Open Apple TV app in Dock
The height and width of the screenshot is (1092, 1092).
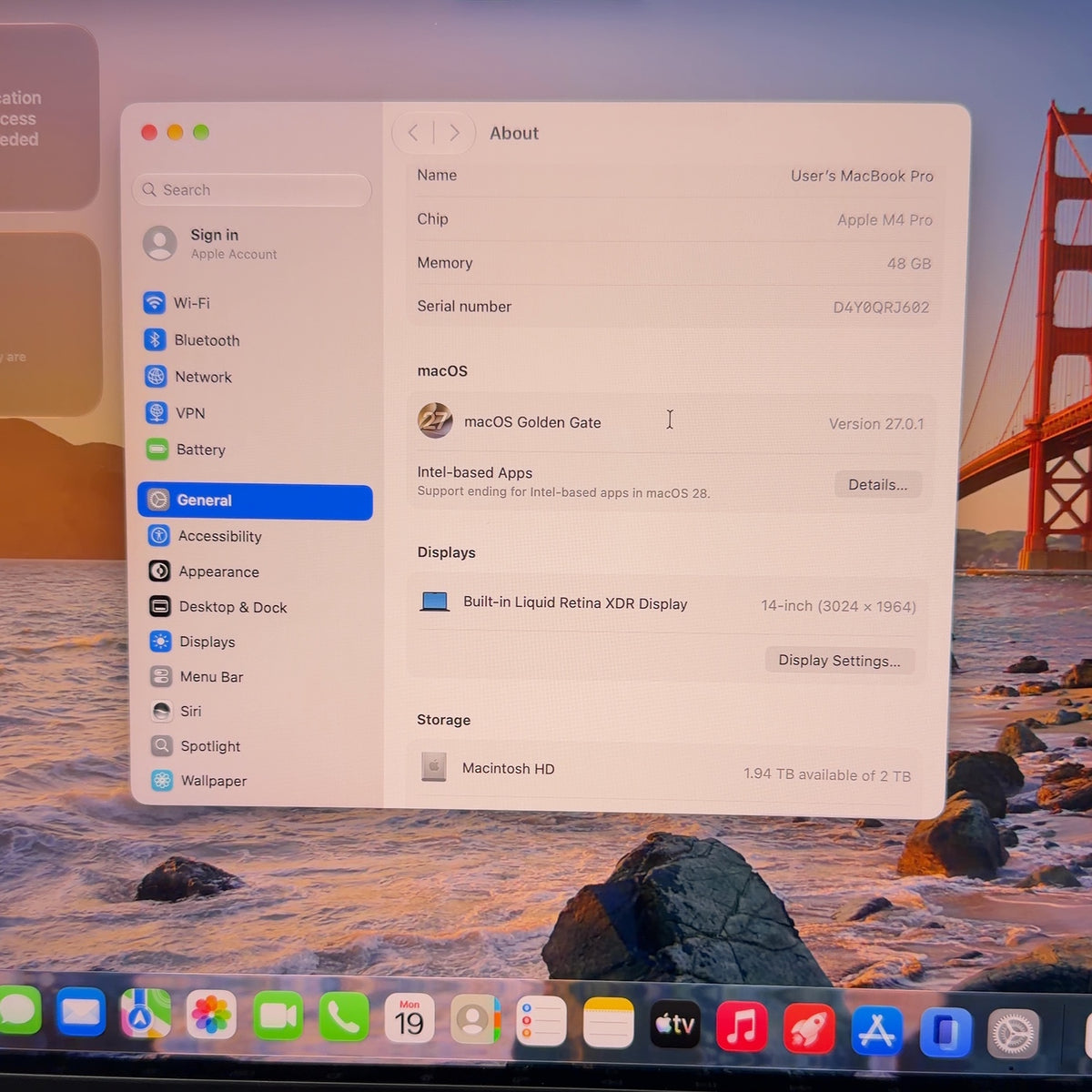click(675, 1025)
